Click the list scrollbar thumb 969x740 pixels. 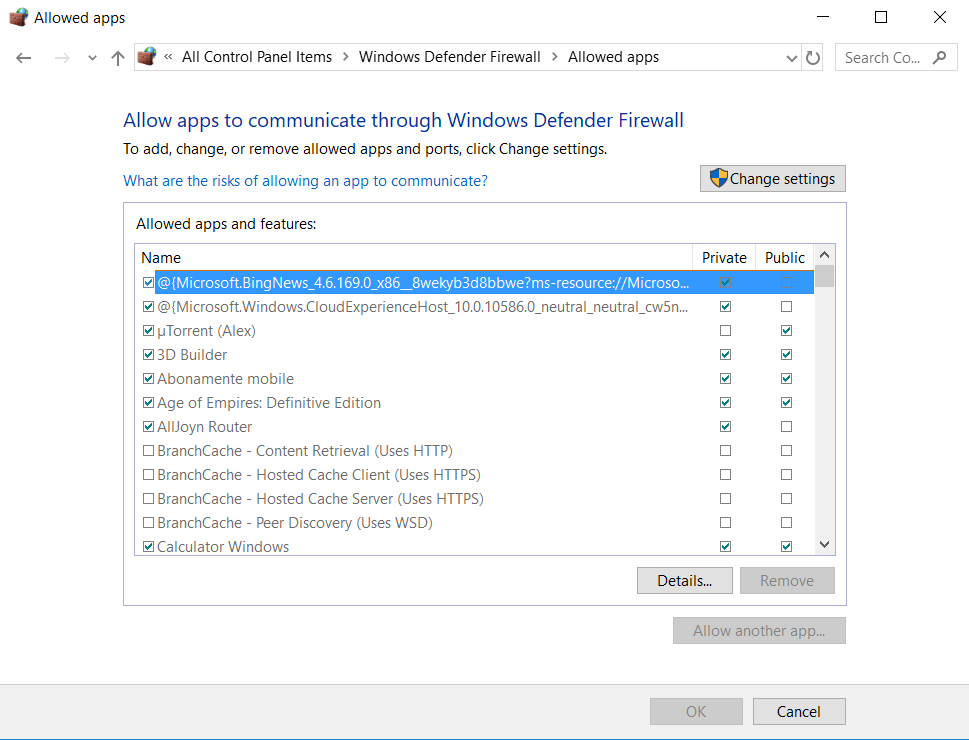(x=824, y=276)
